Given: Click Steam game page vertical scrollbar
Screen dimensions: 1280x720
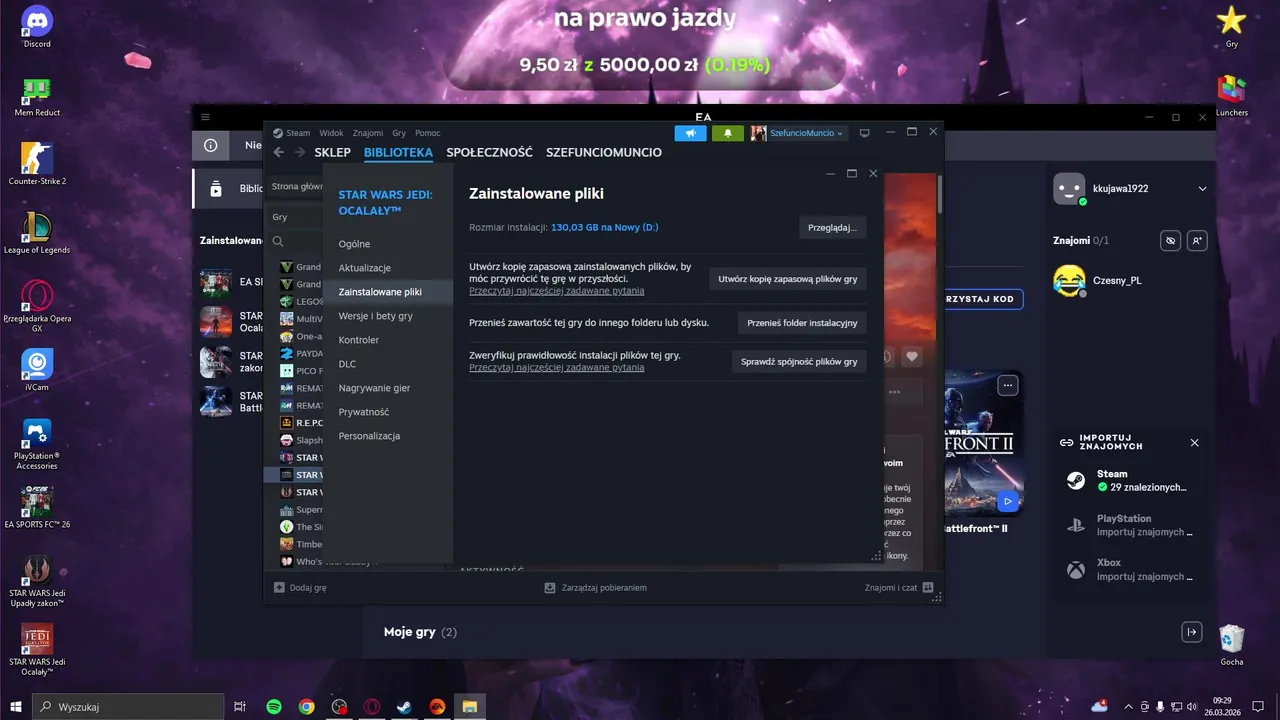Looking at the screenshot, I should (939, 193).
